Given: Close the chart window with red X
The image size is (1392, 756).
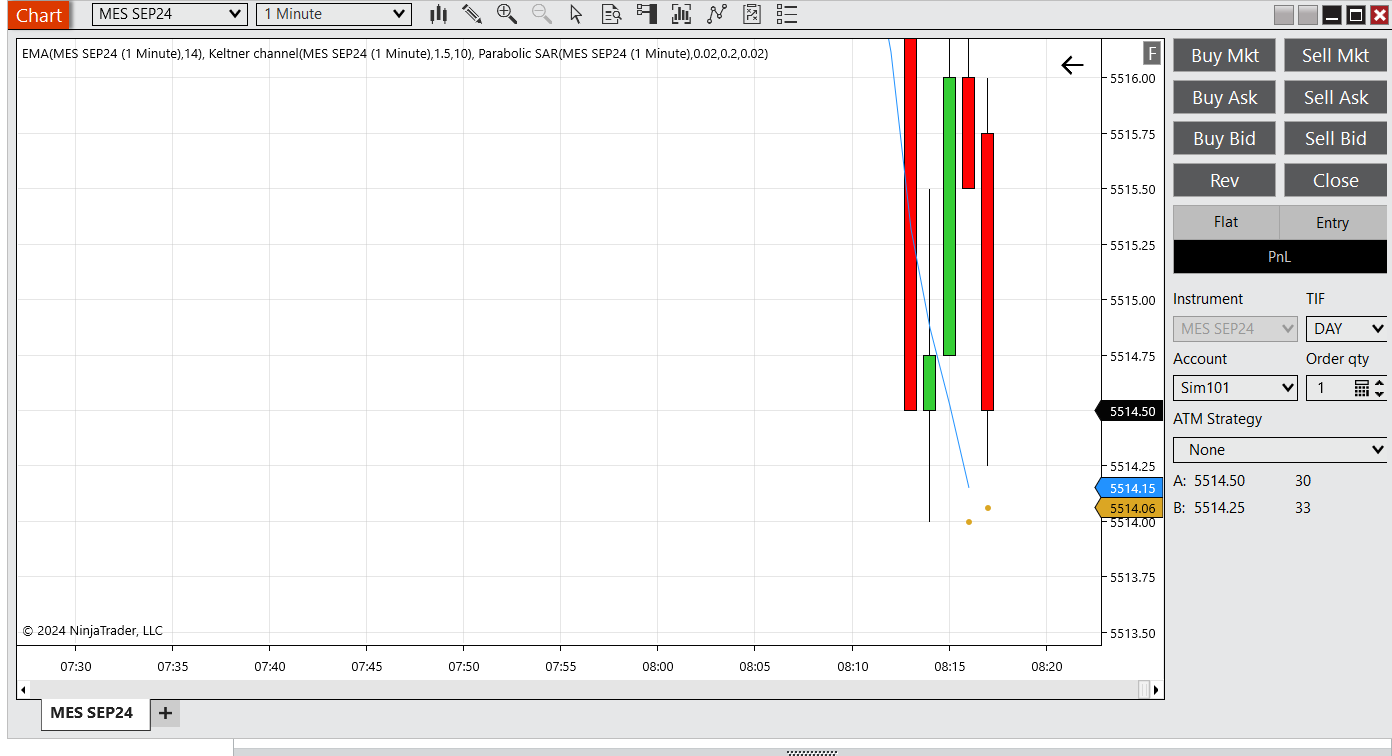Looking at the screenshot, I should click(x=1380, y=15).
